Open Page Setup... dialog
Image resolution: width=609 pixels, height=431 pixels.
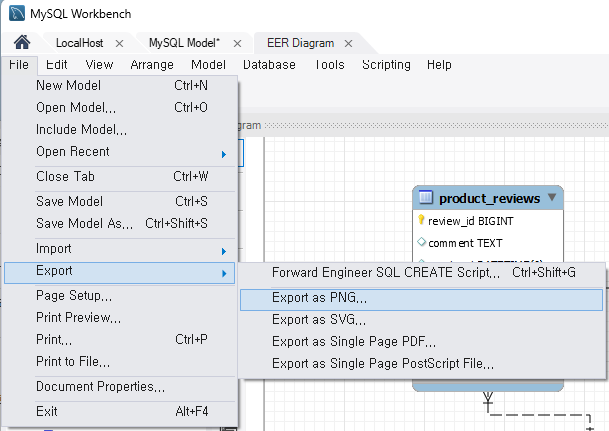tap(120, 296)
